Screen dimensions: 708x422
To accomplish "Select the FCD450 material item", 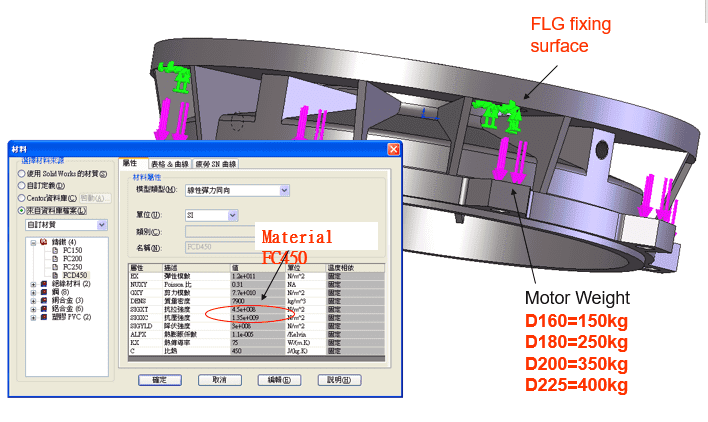I will pyautogui.click(x=76, y=275).
